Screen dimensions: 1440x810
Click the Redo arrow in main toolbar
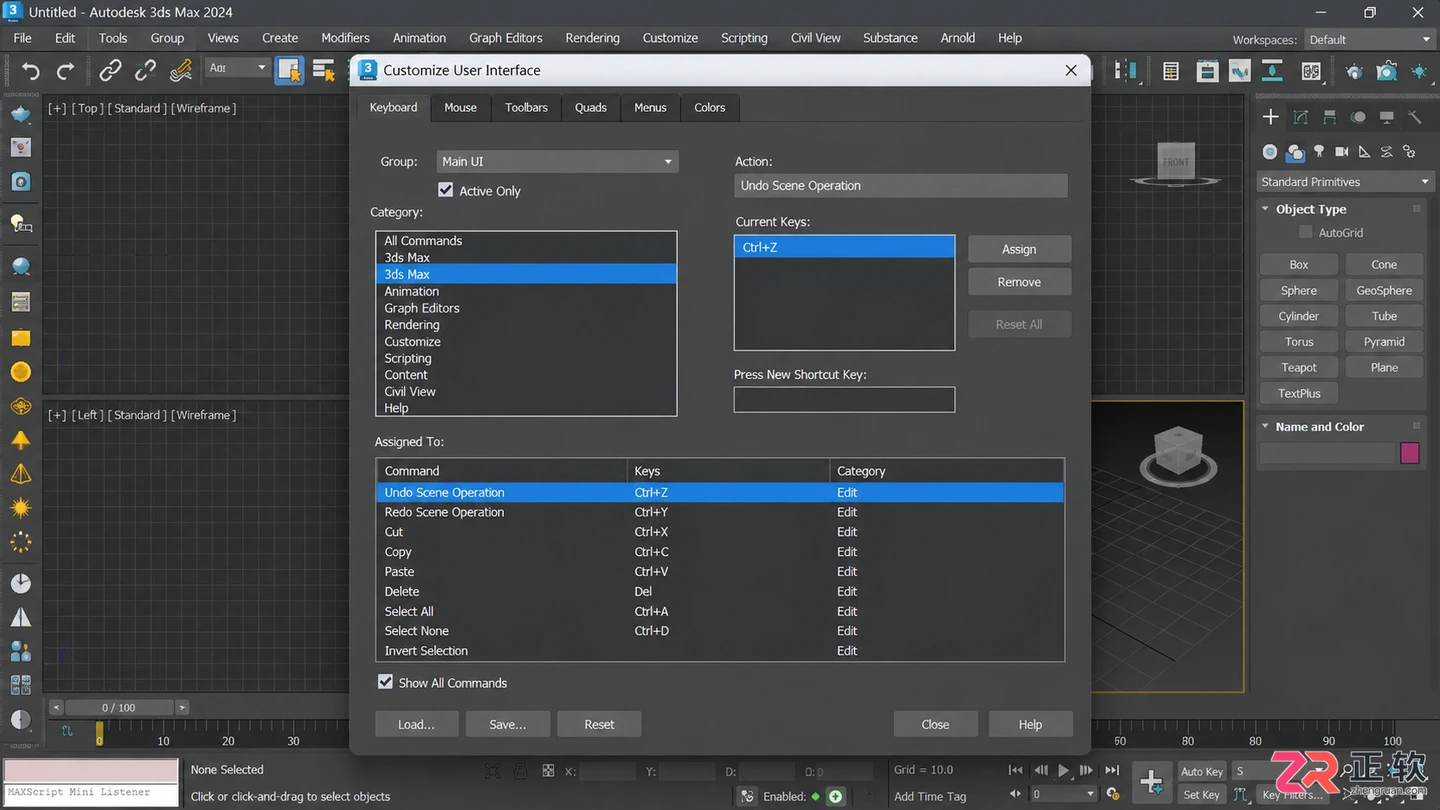[66, 70]
